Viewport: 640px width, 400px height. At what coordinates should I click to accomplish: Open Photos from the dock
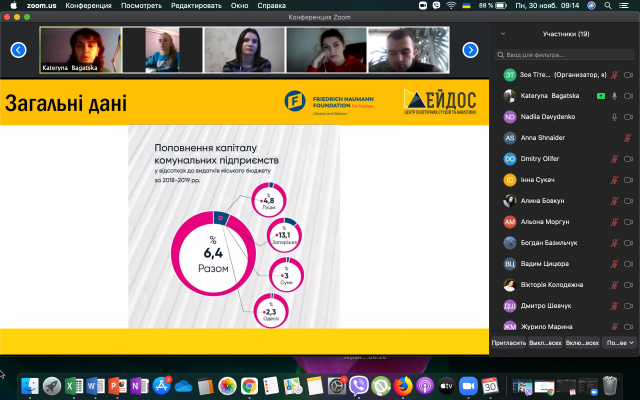[227, 386]
